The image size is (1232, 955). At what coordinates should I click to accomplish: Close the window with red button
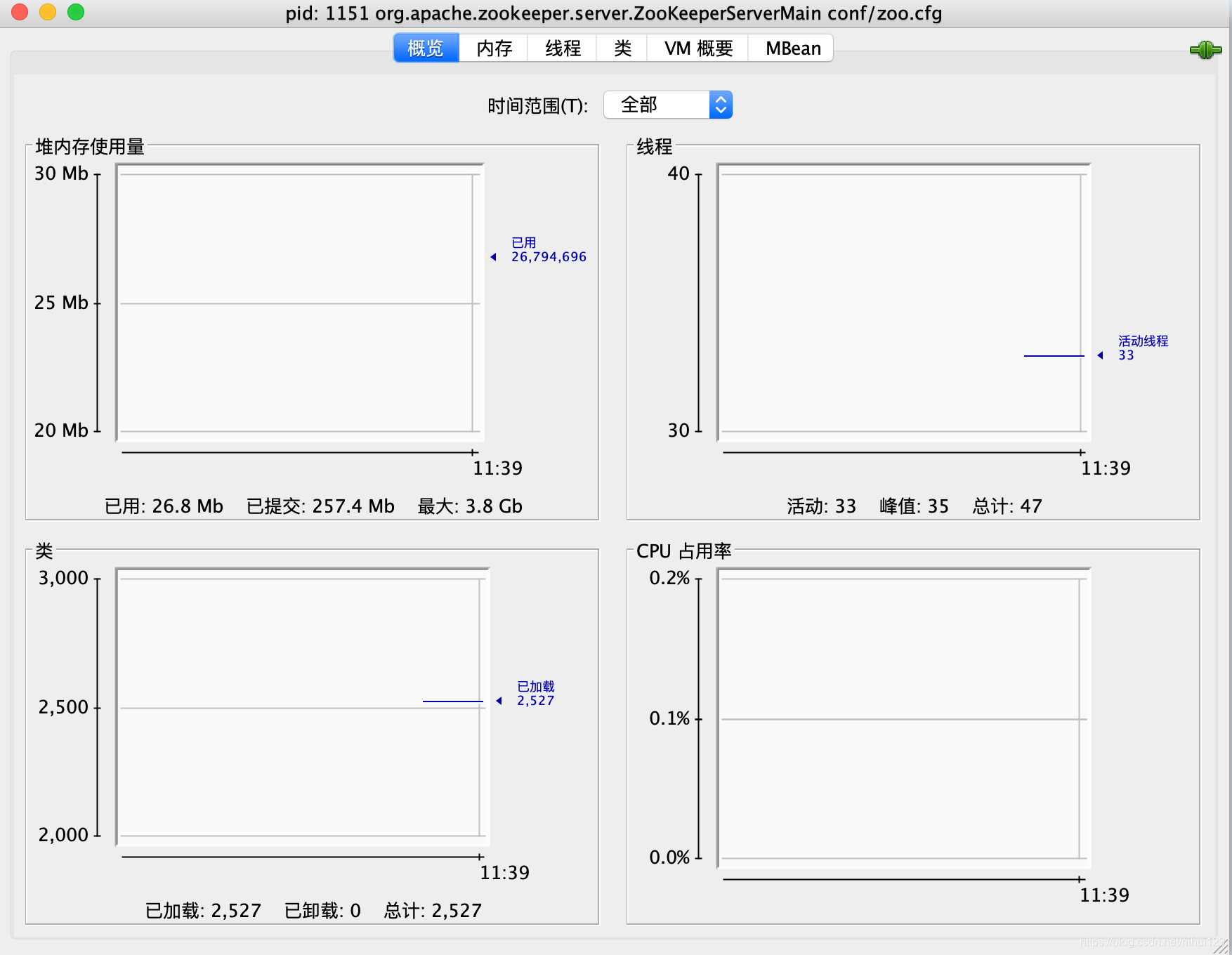(x=20, y=12)
